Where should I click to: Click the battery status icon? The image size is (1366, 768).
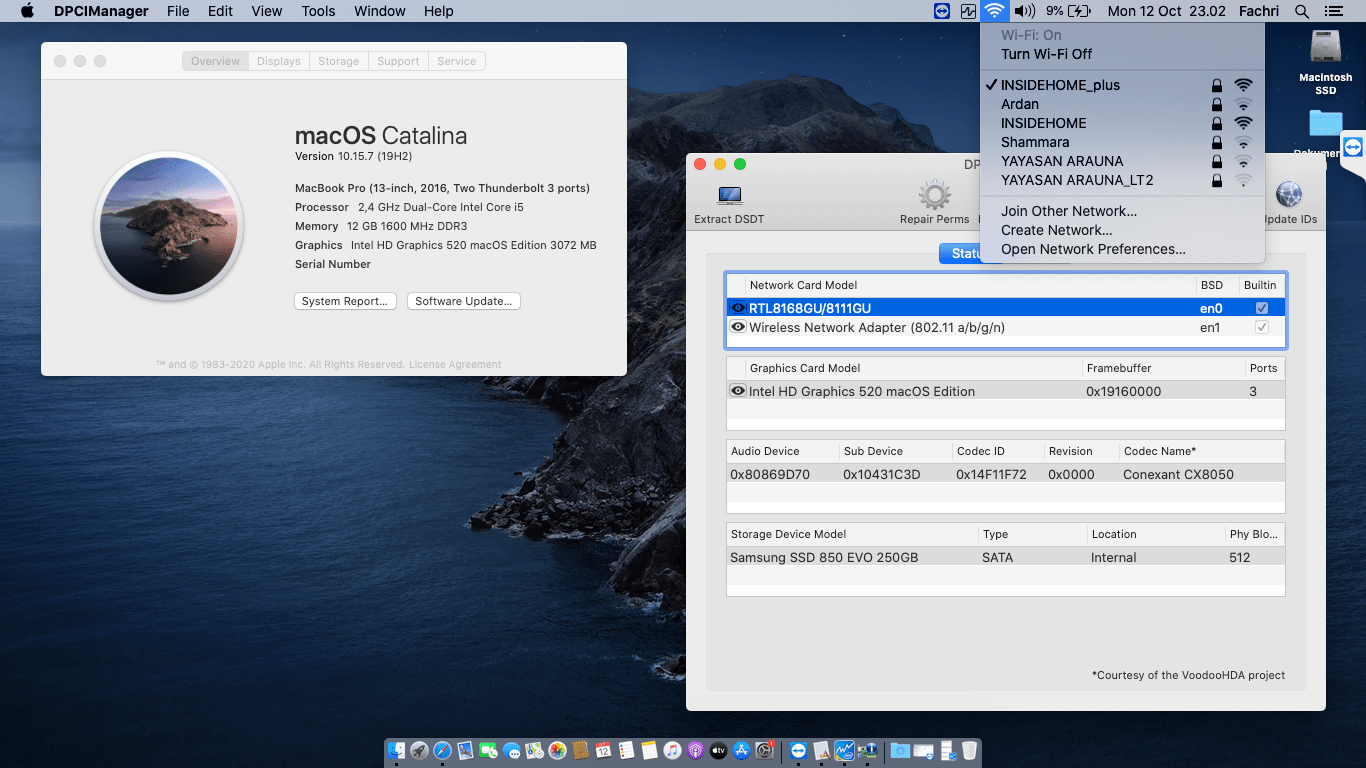click(1079, 11)
